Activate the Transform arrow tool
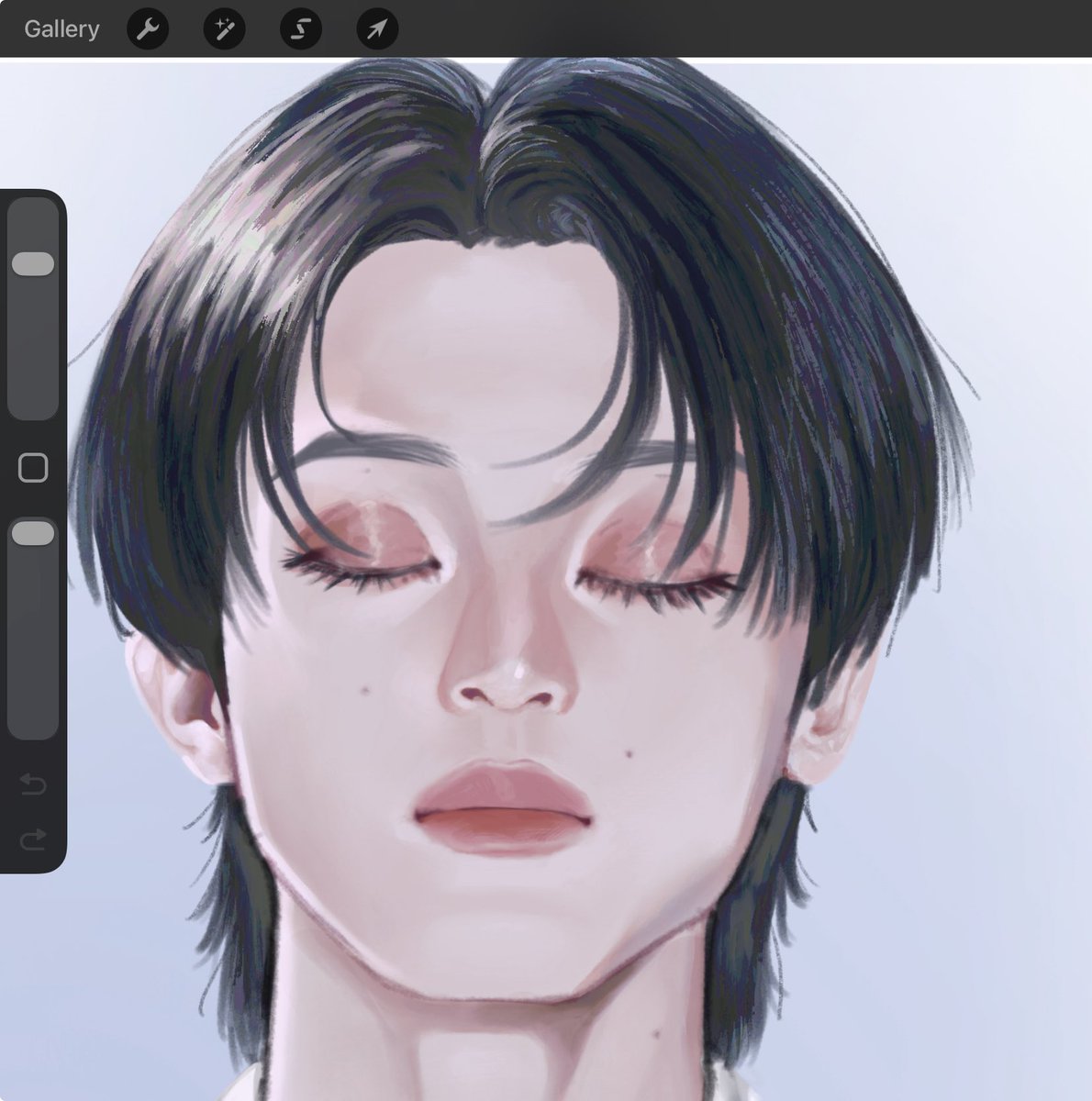Image resolution: width=1092 pixels, height=1101 pixels. point(377,29)
